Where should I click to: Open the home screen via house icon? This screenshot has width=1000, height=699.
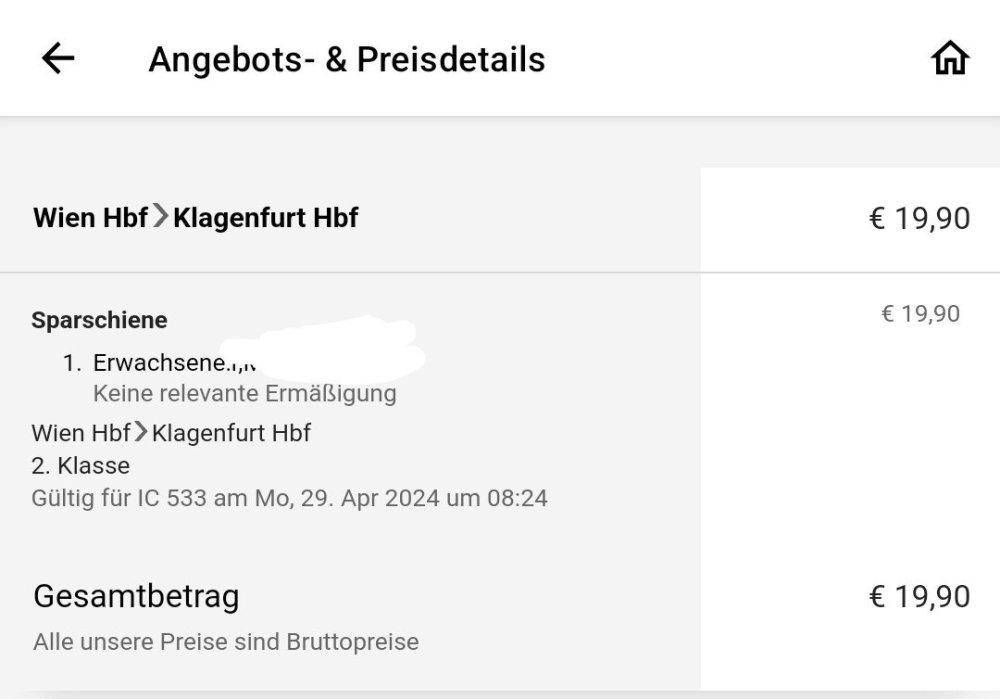pyautogui.click(x=950, y=60)
